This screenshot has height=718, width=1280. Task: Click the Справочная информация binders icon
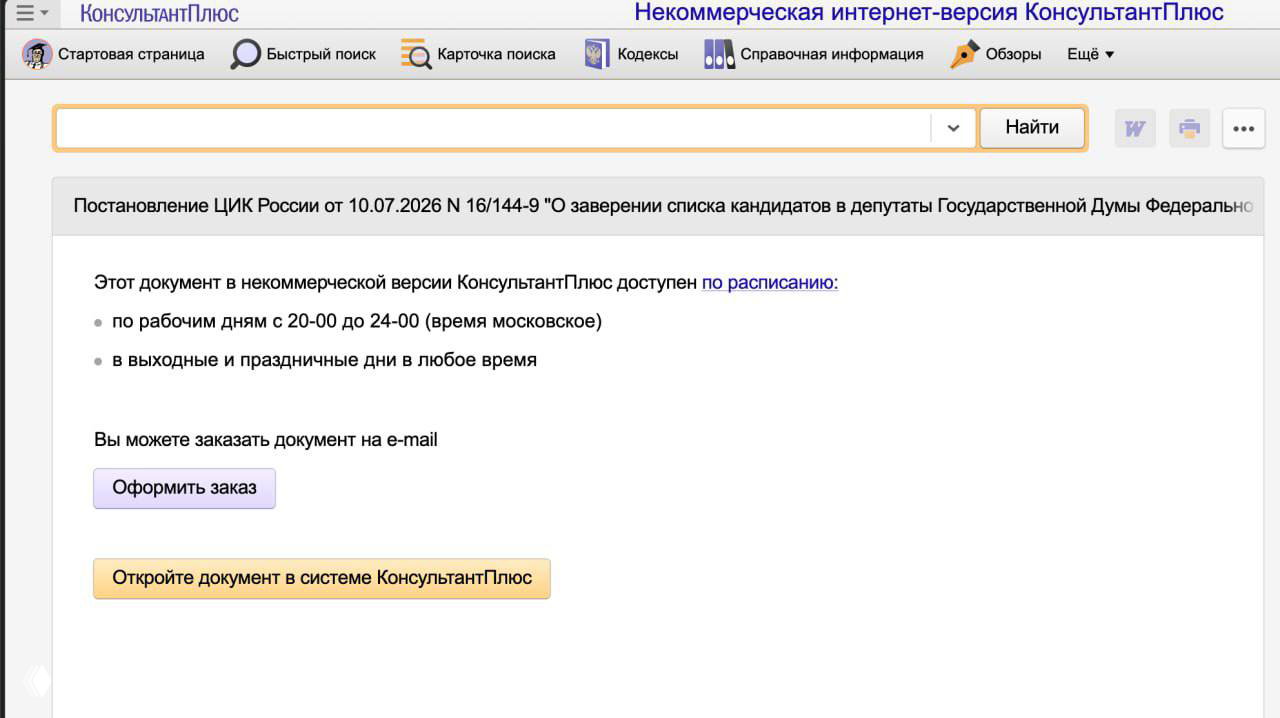point(719,54)
